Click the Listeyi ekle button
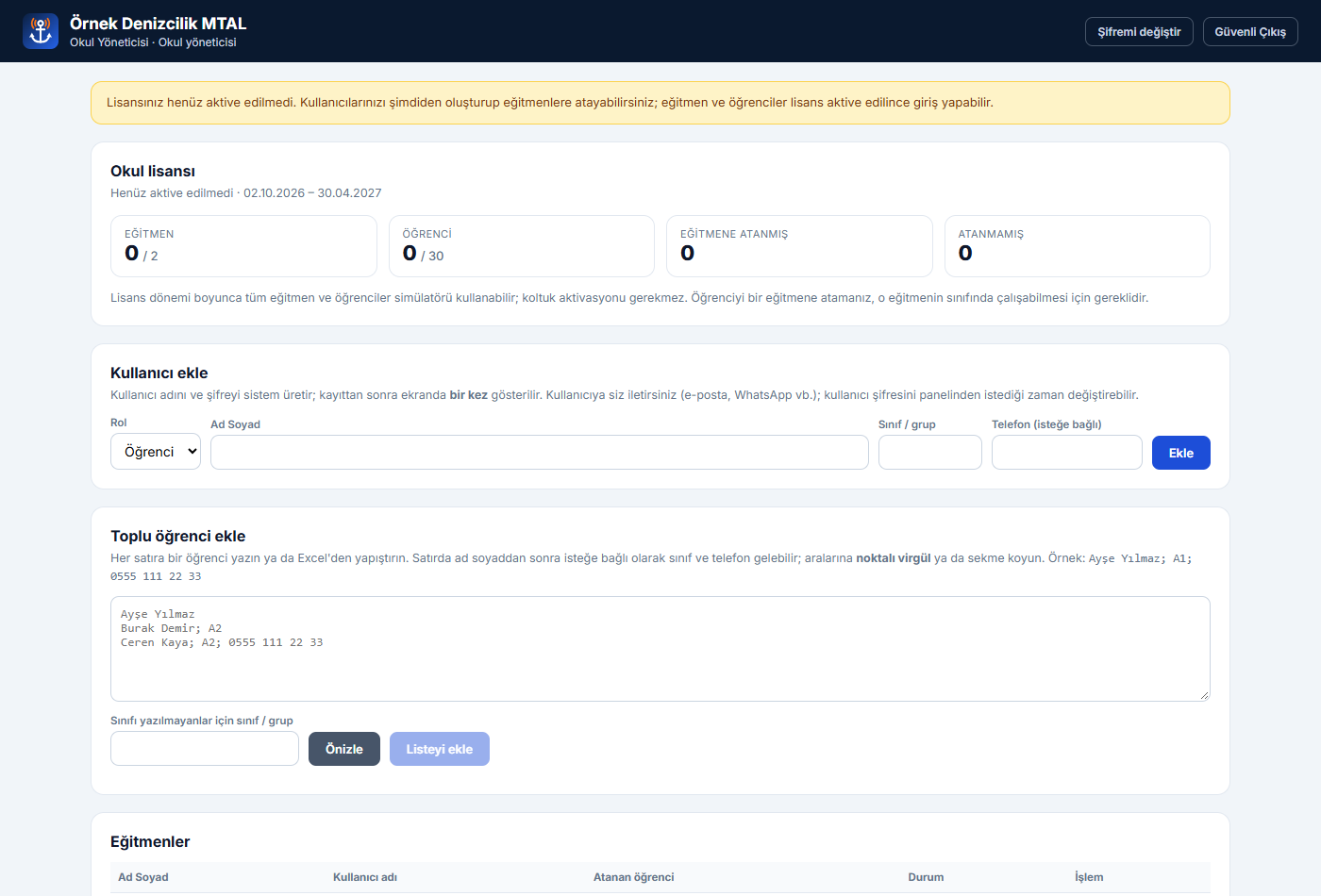Image resolution: width=1321 pixels, height=896 pixels. point(440,749)
